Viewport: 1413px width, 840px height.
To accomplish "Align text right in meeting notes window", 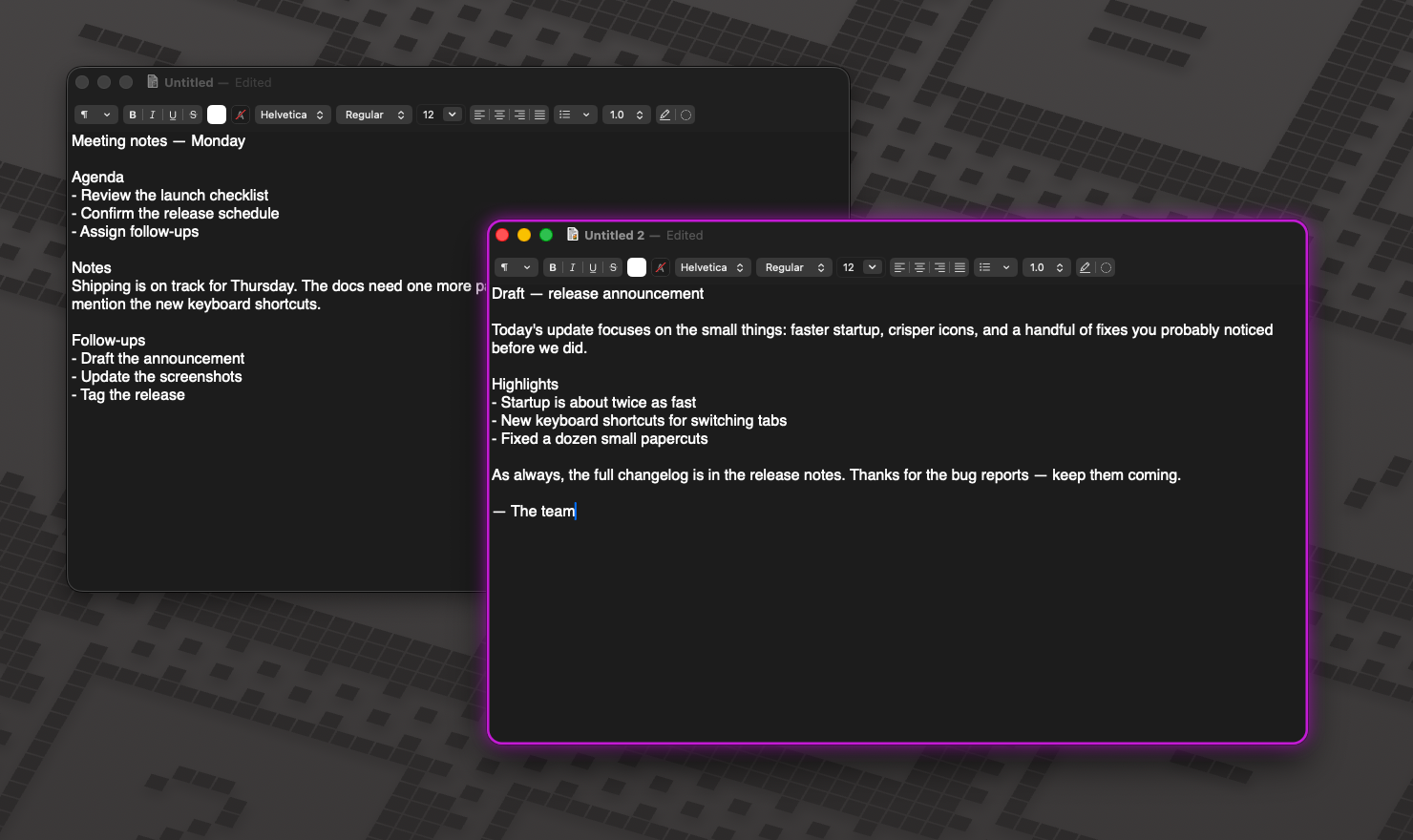I will tap(519, 115).
